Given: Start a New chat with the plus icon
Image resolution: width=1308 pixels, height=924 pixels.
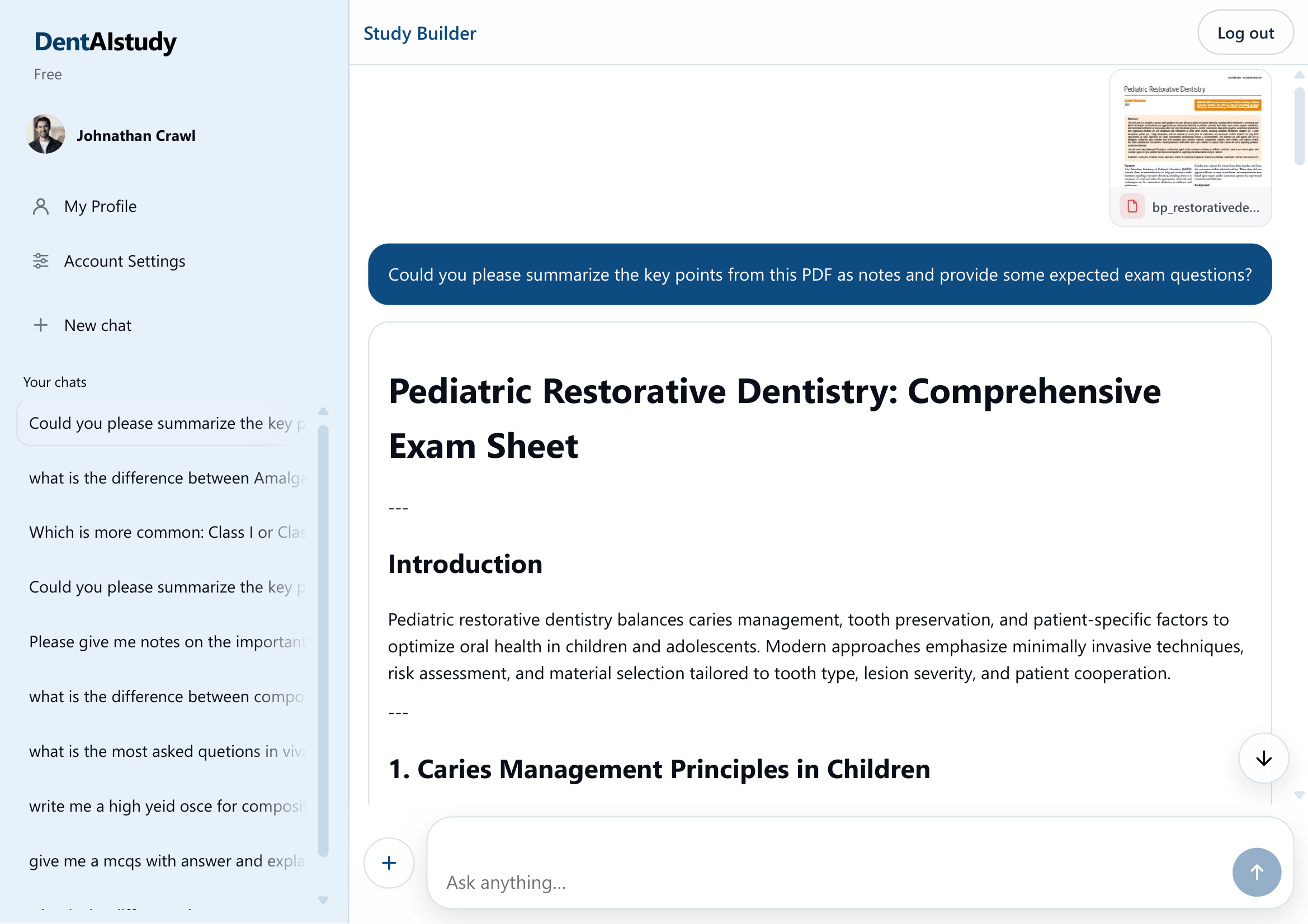Looking at the screenshot, I should 40,325.
